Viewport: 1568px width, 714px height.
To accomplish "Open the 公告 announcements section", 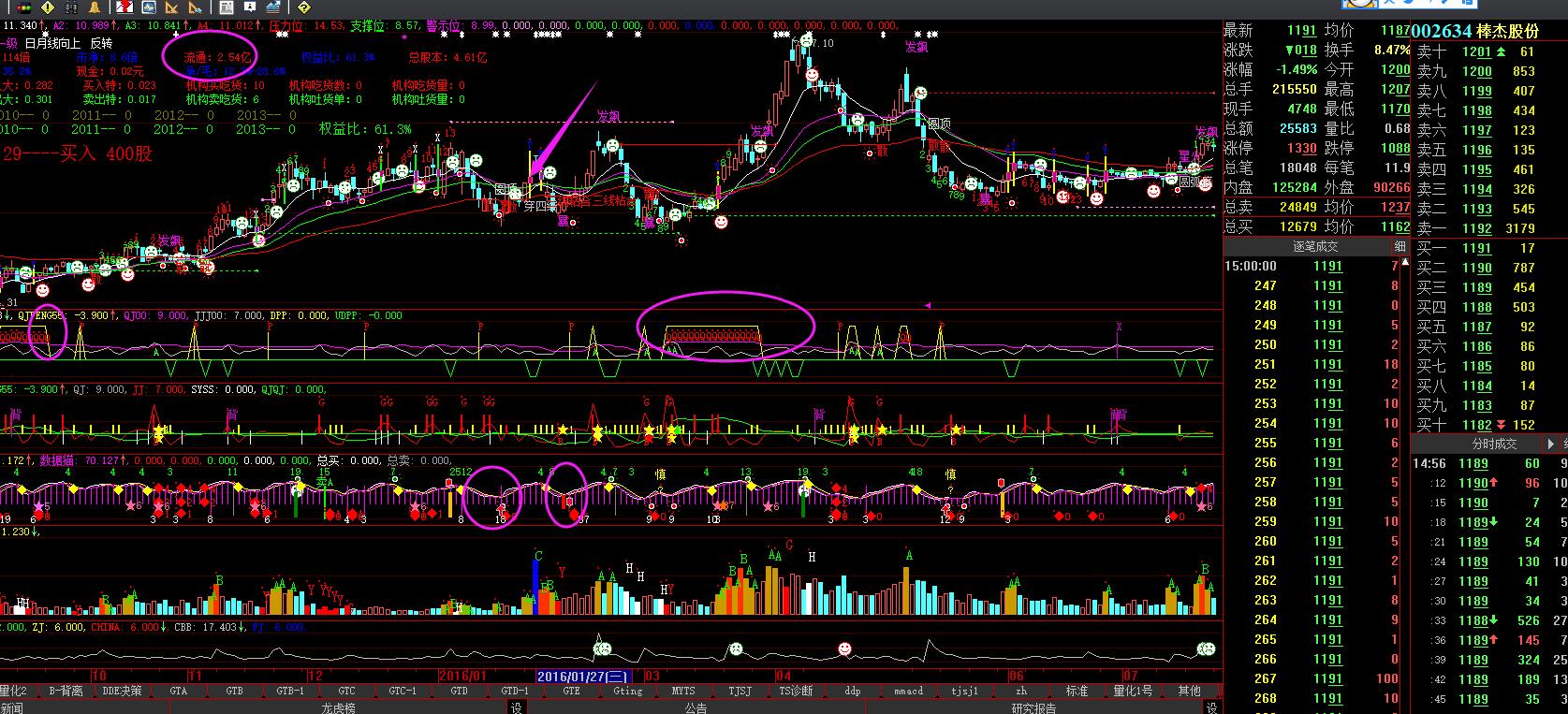I will point(696,707).
